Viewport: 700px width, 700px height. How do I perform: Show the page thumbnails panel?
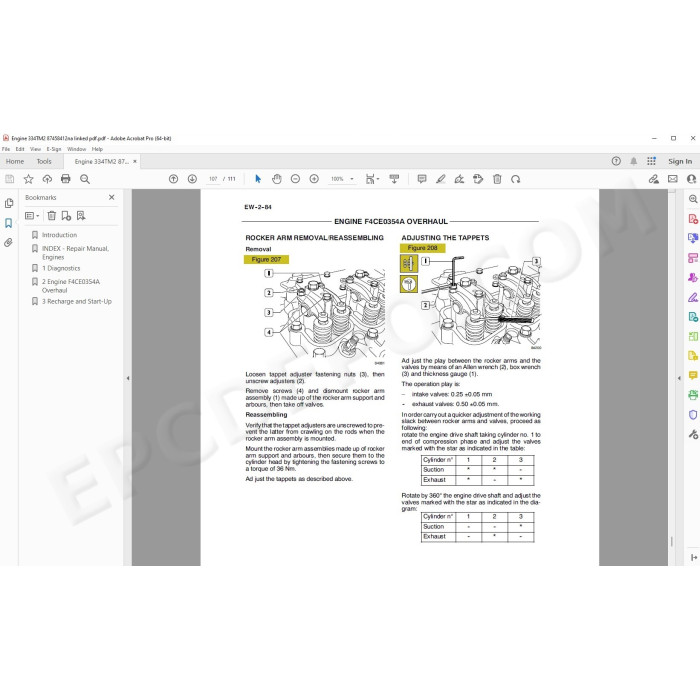coord(8,203)
